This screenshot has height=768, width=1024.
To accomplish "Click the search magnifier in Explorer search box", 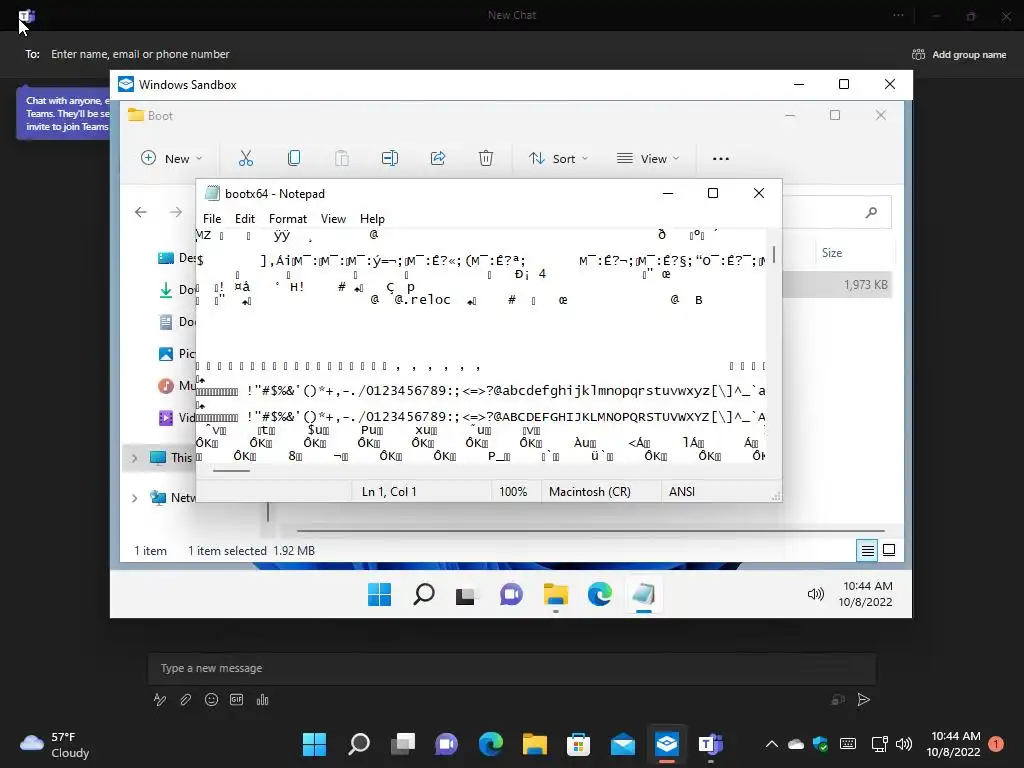I will pyautogui.click(x=871, y=212).
